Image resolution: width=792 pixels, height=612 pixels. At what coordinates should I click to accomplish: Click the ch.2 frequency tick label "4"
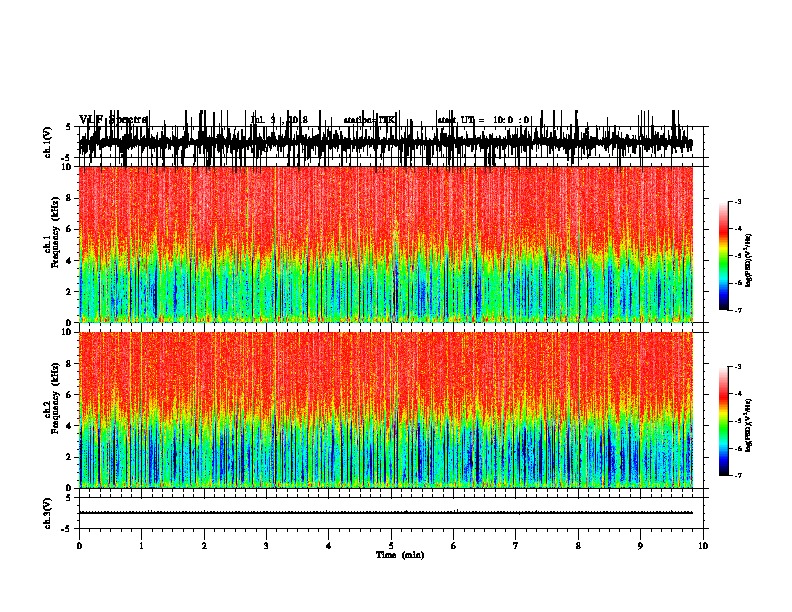pyautogui.click(x=70, y=426)
